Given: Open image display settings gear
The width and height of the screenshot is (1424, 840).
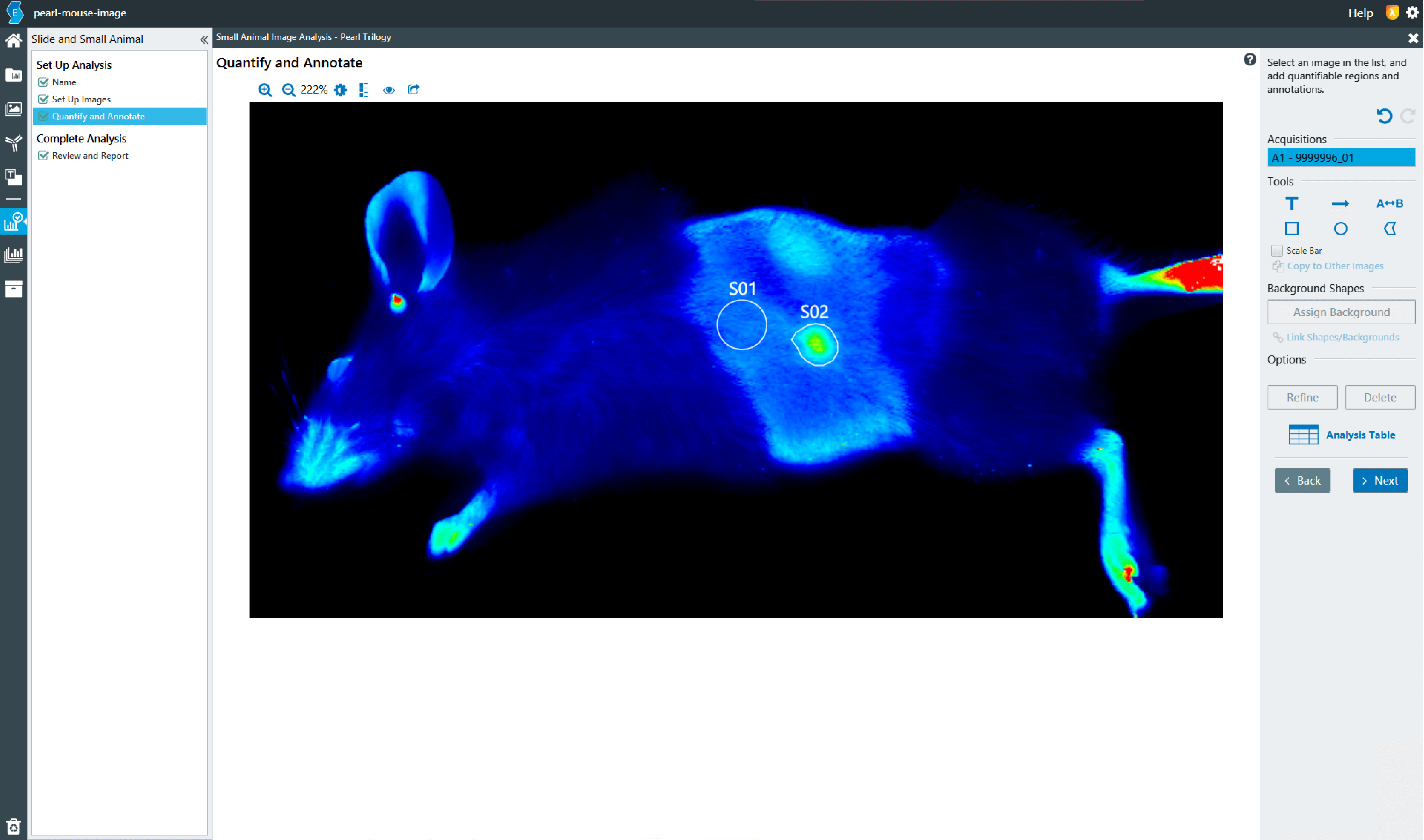Looking at the screenshot, I should coord(340,90).
